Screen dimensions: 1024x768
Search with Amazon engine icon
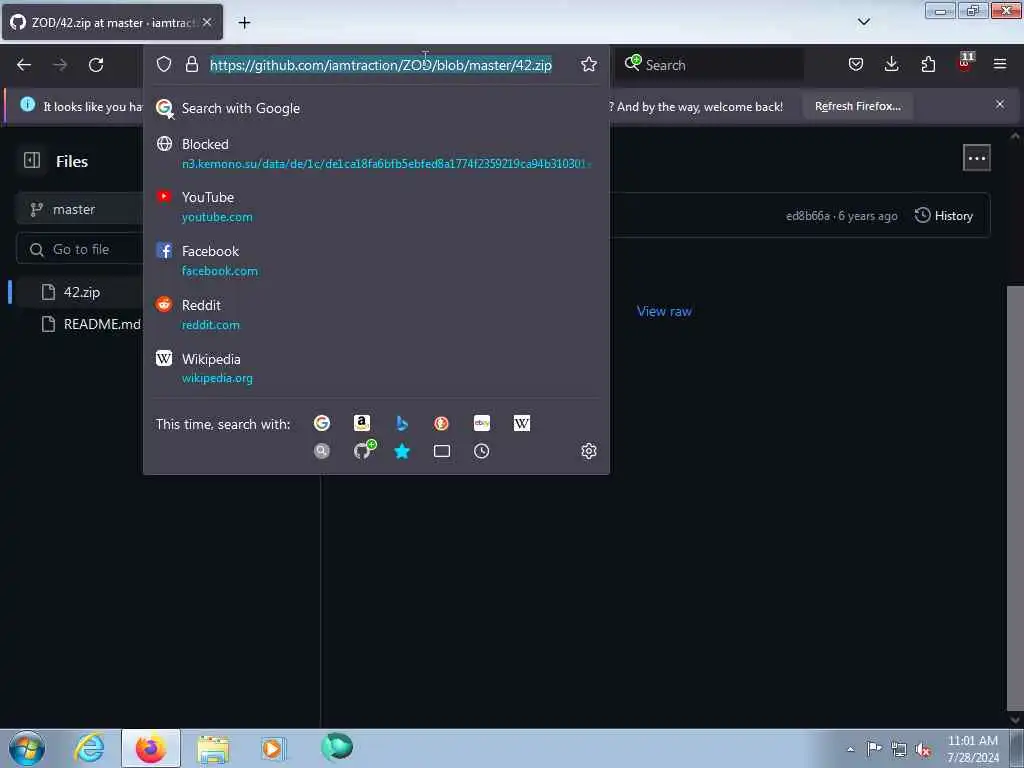[362, 423]
